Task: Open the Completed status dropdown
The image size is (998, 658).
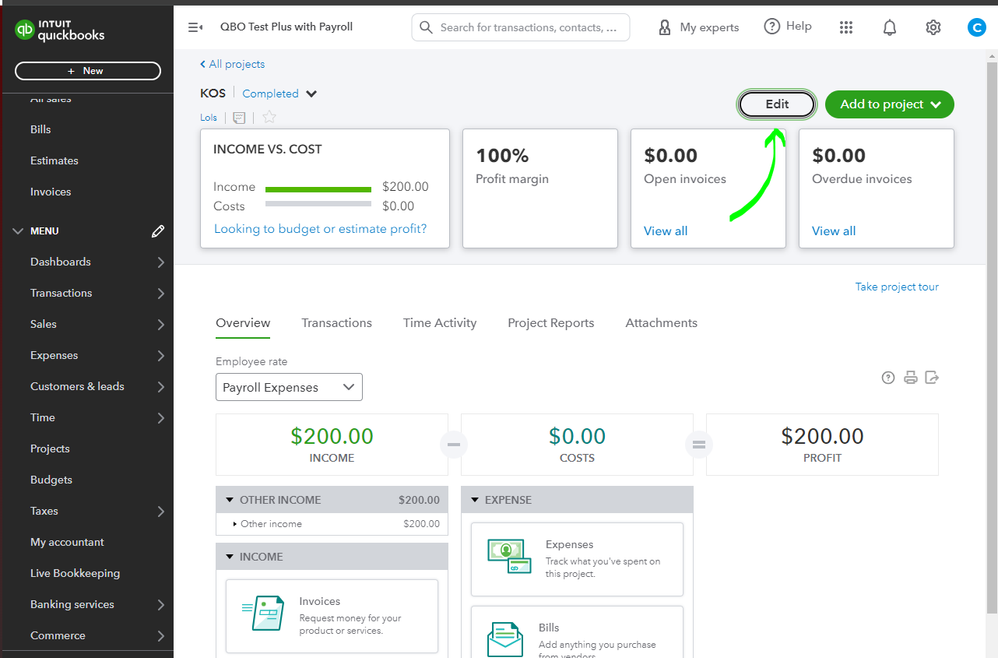Action: (311, 94)
